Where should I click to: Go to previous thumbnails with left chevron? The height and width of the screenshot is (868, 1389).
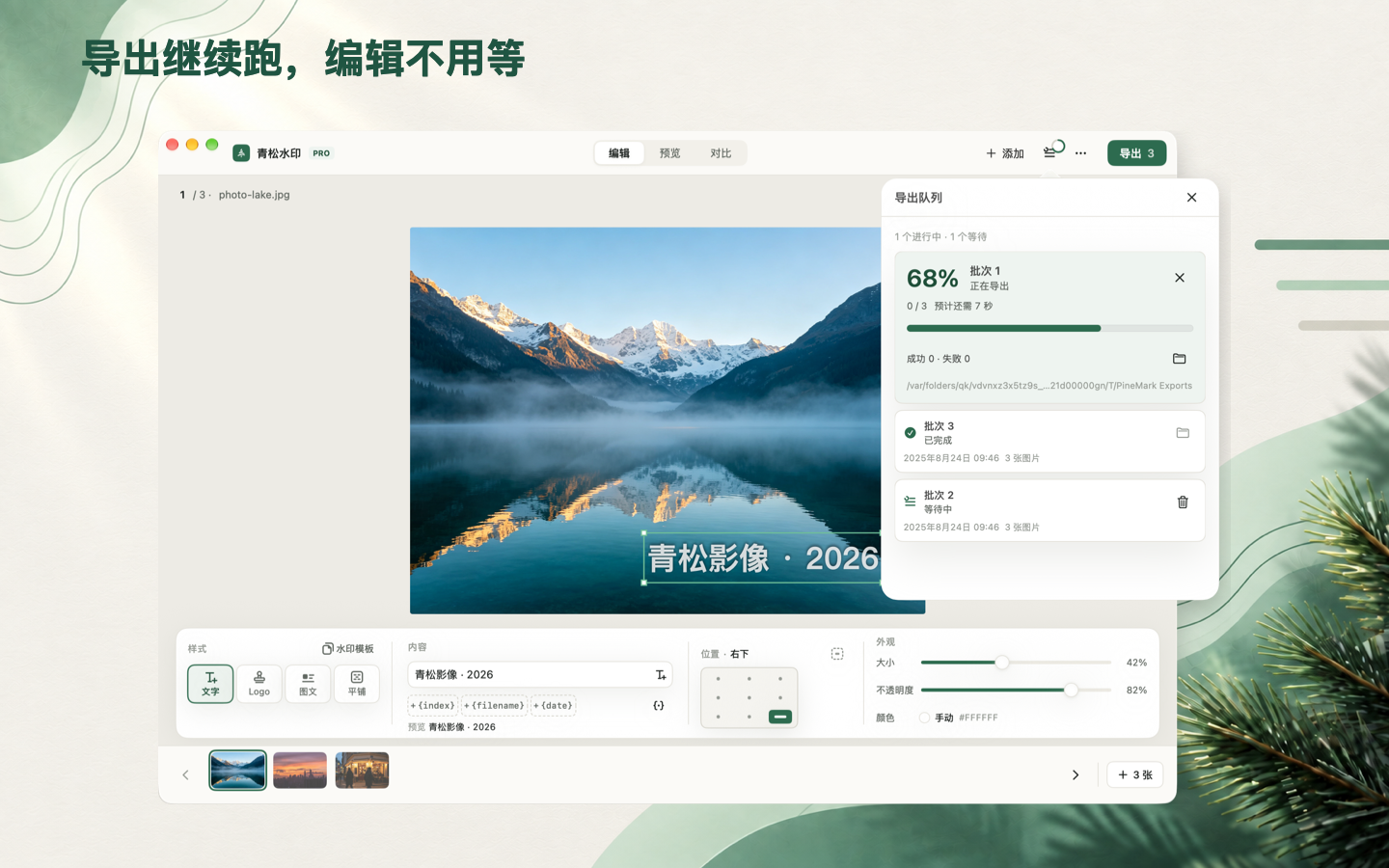pos(186,775)
